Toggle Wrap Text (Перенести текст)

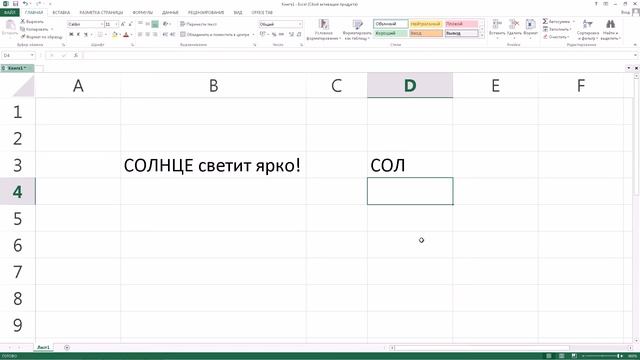tap(198, 24)
